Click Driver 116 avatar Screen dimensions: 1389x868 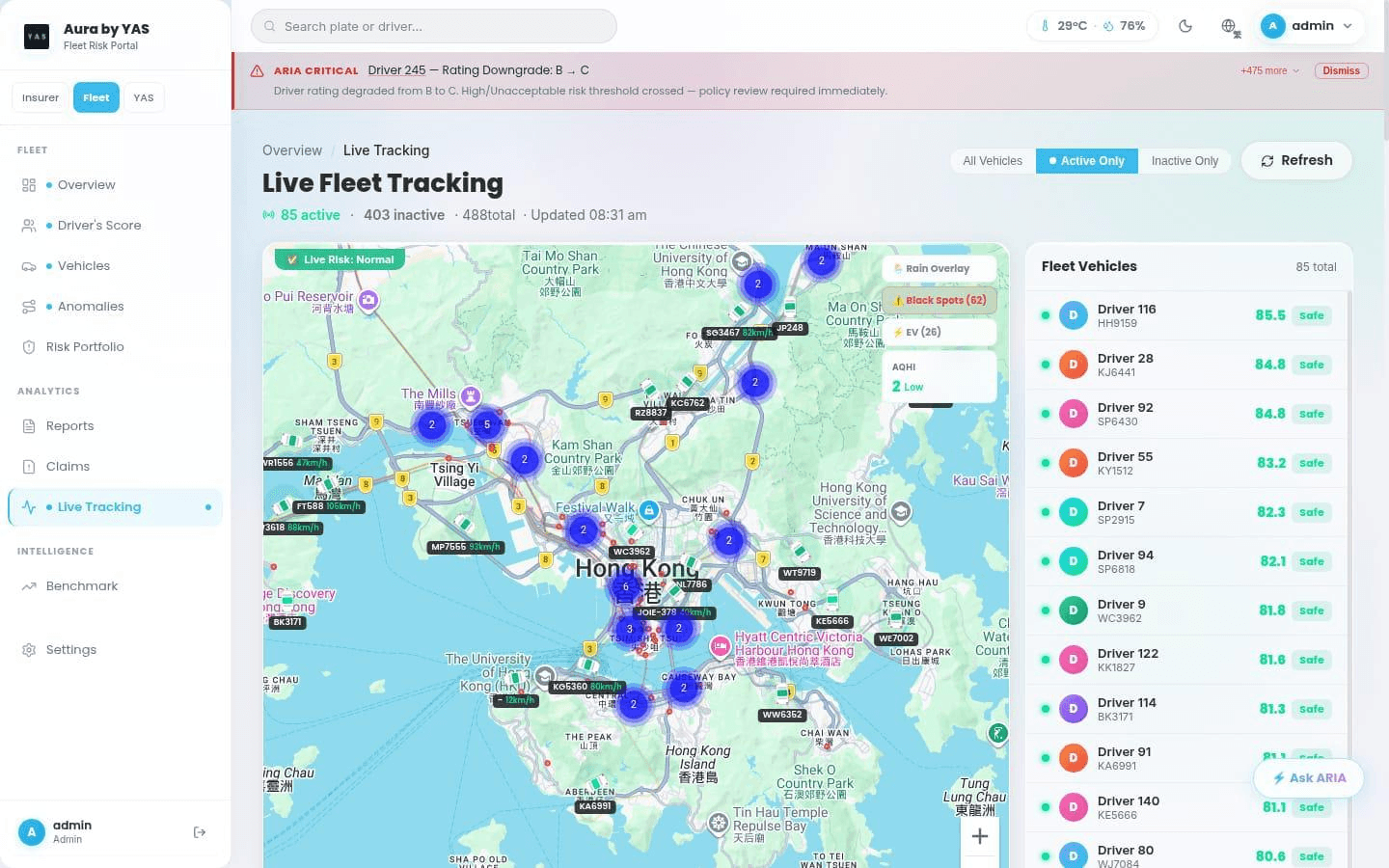[x=1073, y=315]
